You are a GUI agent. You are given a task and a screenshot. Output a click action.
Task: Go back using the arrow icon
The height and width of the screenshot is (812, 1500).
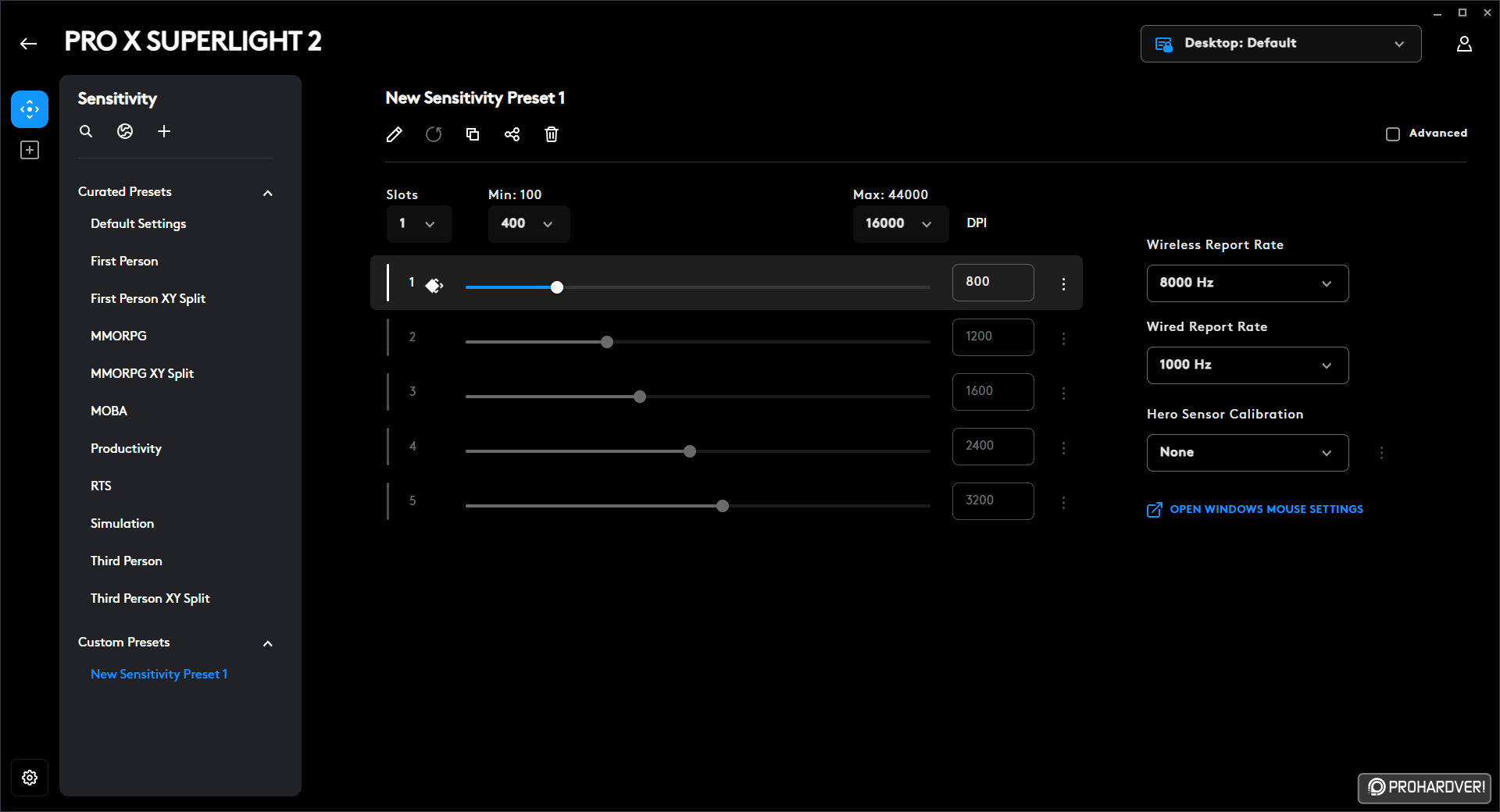click(29, 44)
